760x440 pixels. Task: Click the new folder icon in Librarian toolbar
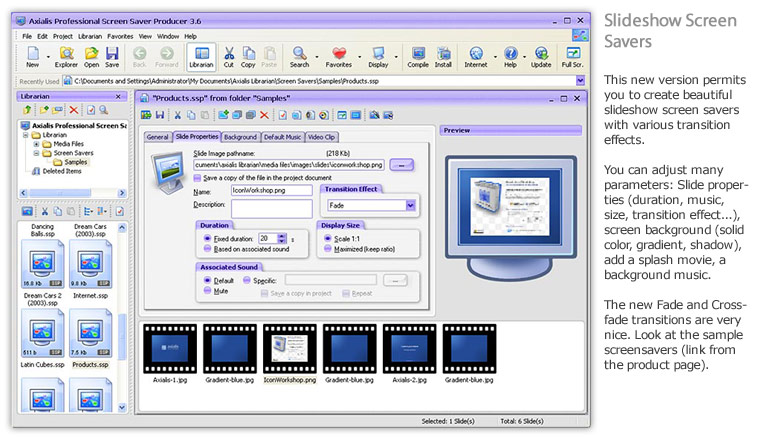[x=44, y=110]
